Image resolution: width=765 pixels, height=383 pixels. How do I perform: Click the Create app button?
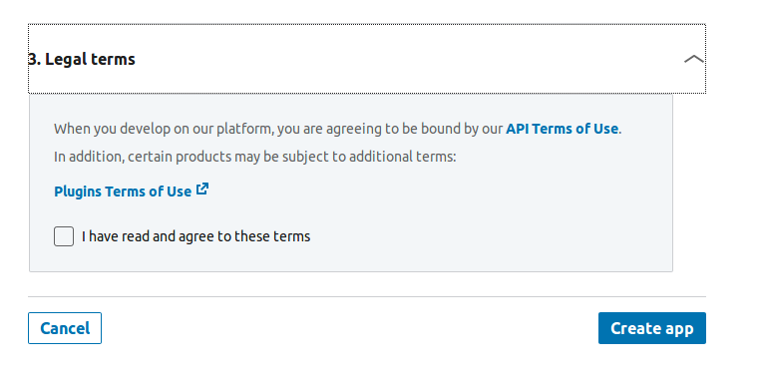652,328
